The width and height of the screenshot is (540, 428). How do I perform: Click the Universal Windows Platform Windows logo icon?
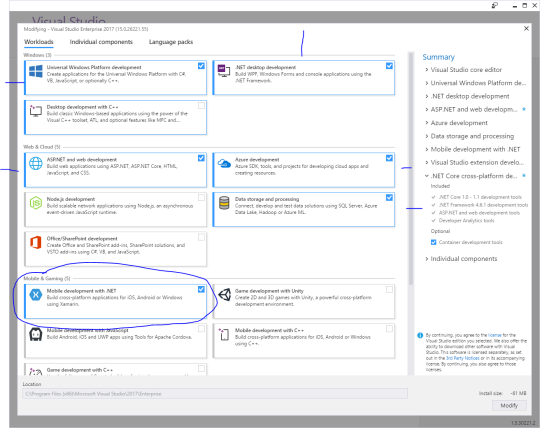(x=36, y=72)
